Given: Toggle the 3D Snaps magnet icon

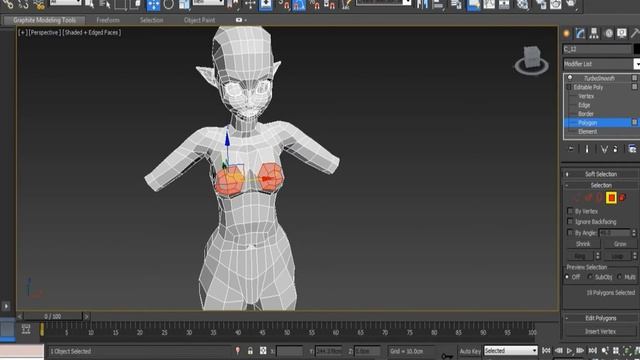Looking at the screenshot, I should click(x=284, y=4).
